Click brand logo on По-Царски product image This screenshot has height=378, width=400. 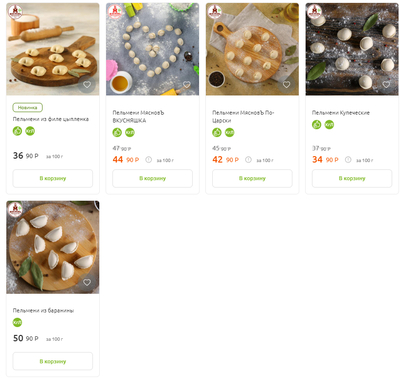pos(214,11)
